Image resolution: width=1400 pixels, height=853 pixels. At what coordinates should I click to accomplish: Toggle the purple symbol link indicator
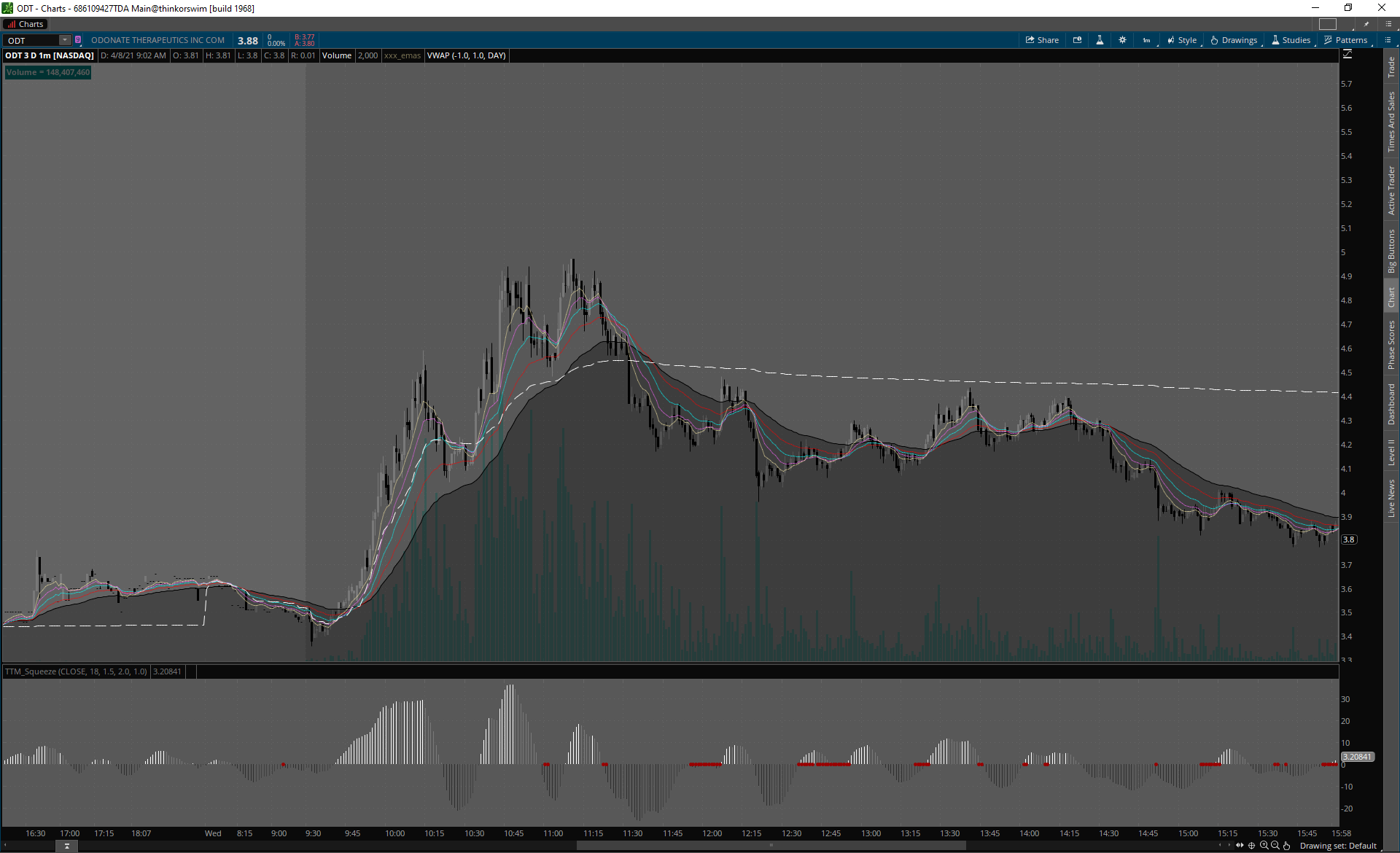(78, 40)
